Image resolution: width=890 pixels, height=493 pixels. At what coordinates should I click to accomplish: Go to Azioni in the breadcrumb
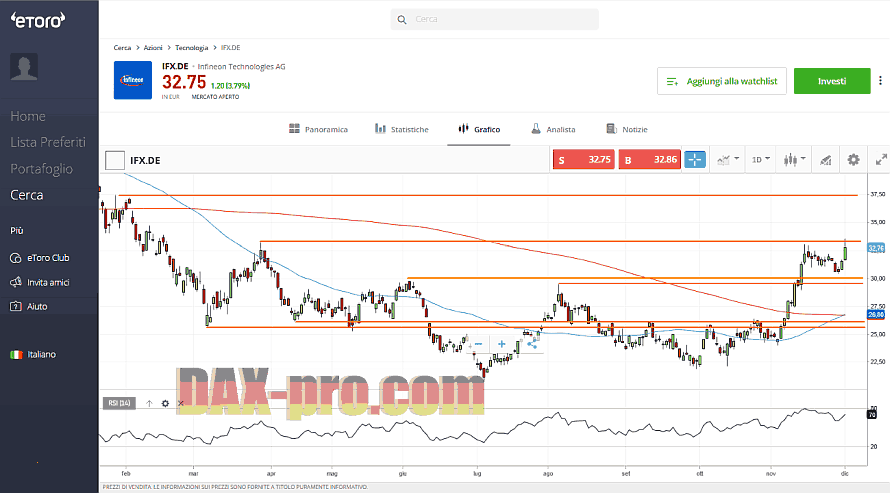click(153, 48)
